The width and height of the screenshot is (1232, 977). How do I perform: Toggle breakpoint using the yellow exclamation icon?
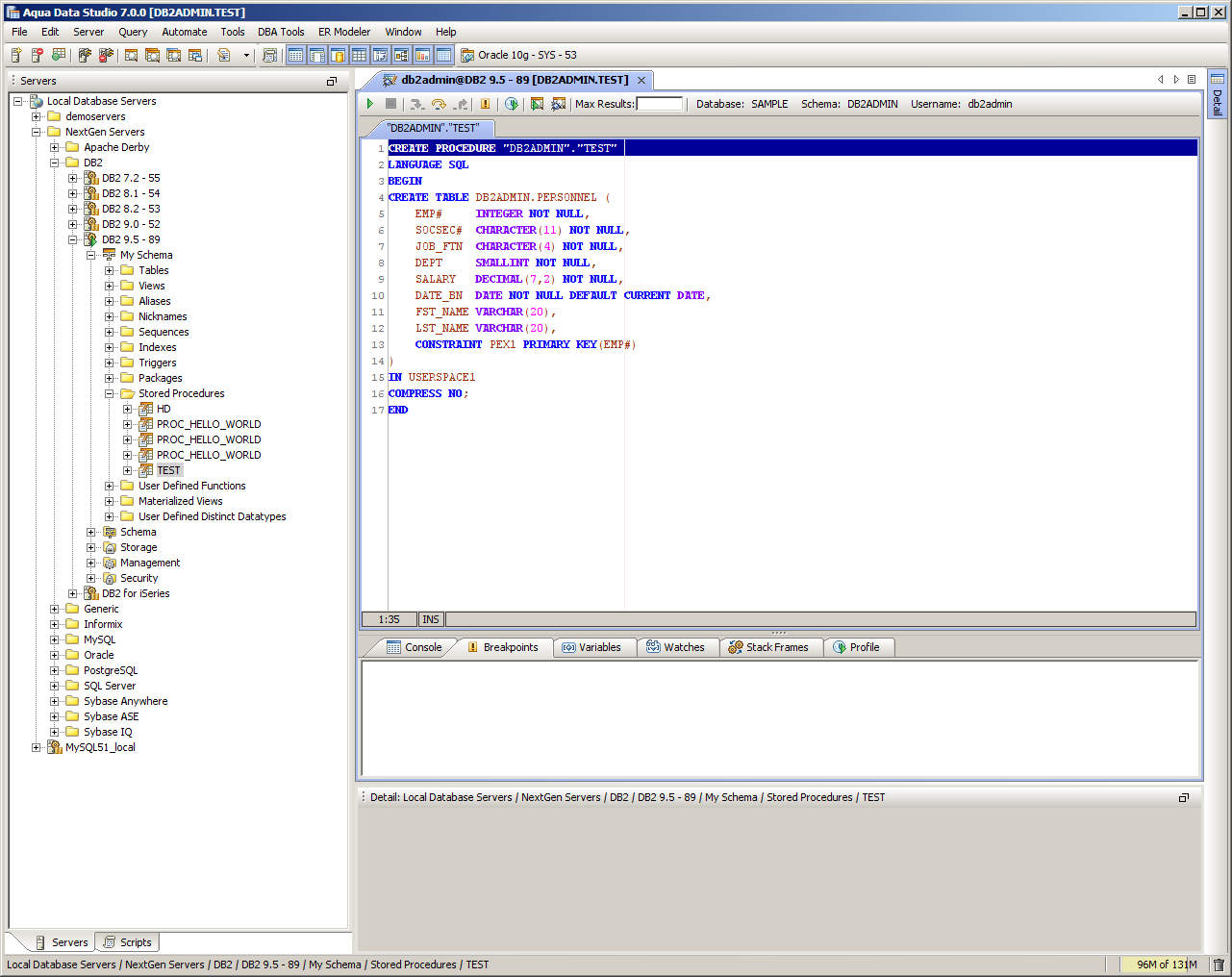click(x=485, y=104)
